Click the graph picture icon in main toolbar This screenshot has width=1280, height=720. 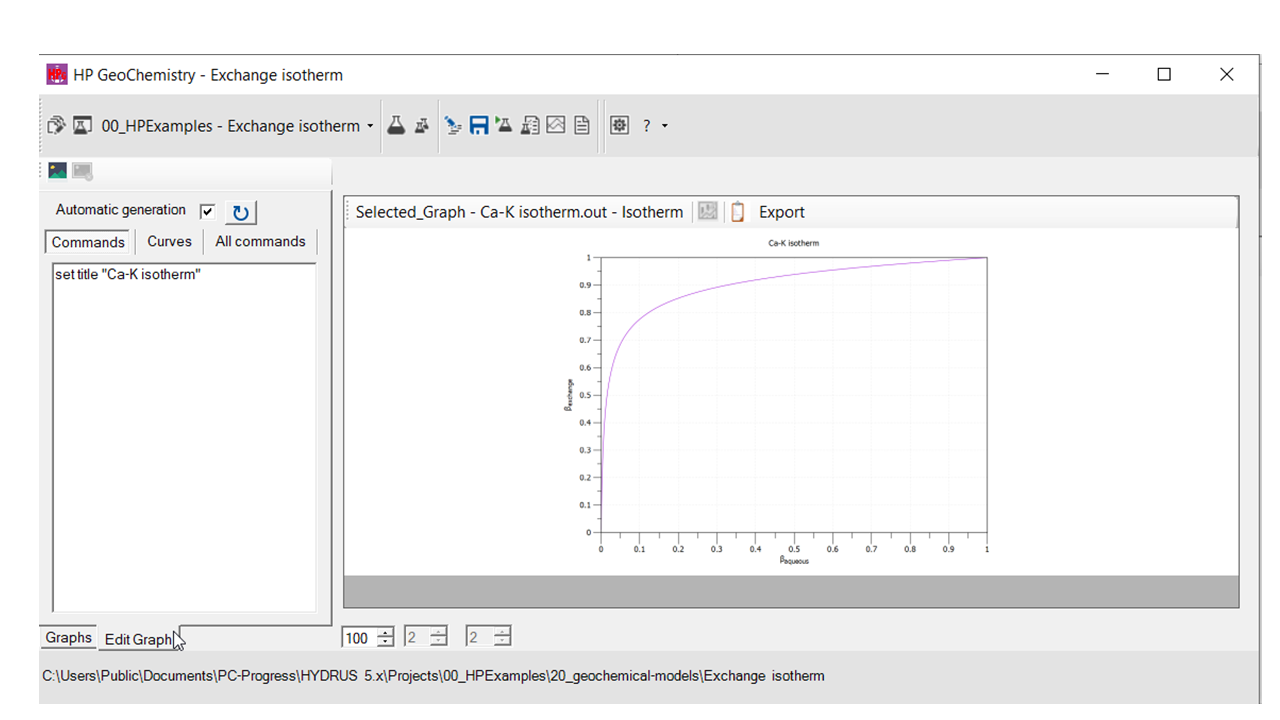pyautogui.click(x=556, y=125)
